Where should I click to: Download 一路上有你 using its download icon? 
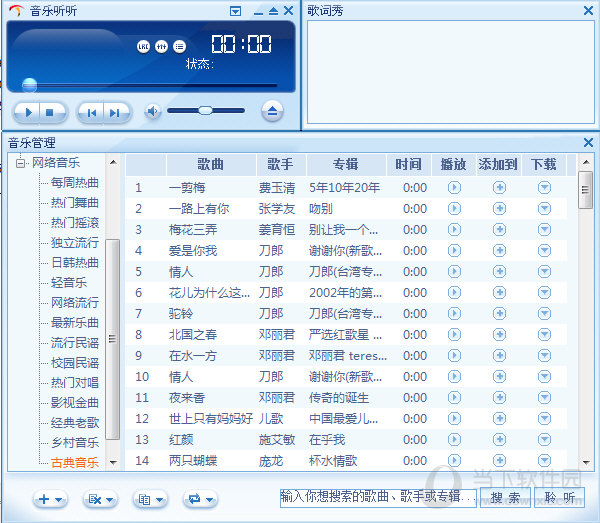click(x=544, y=209)
